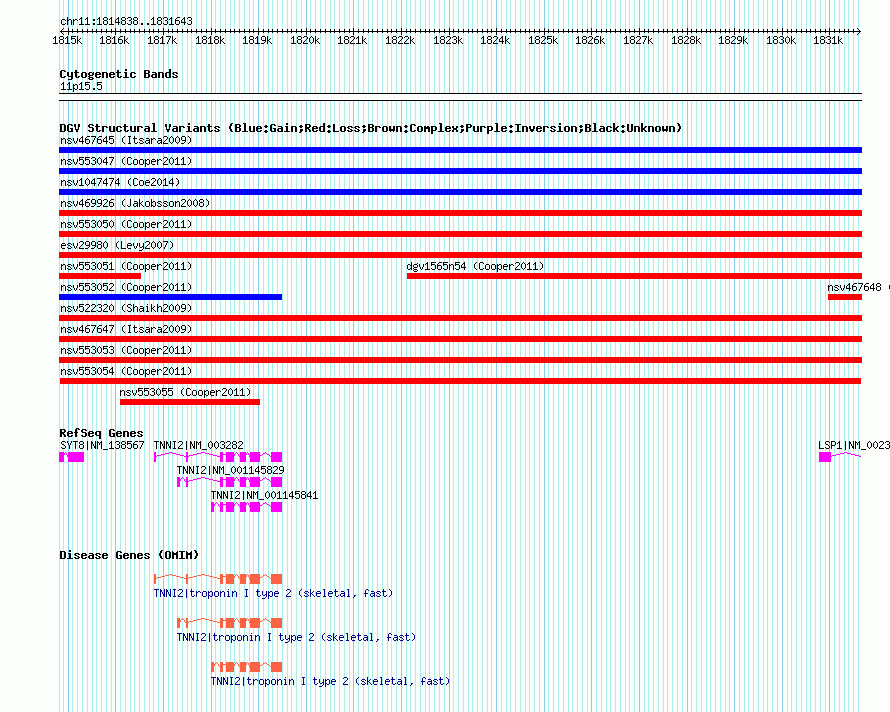890x712 pixels.
Task: Click the first OMIM TNNI2 orange transcript glyph
Action: 218,579
